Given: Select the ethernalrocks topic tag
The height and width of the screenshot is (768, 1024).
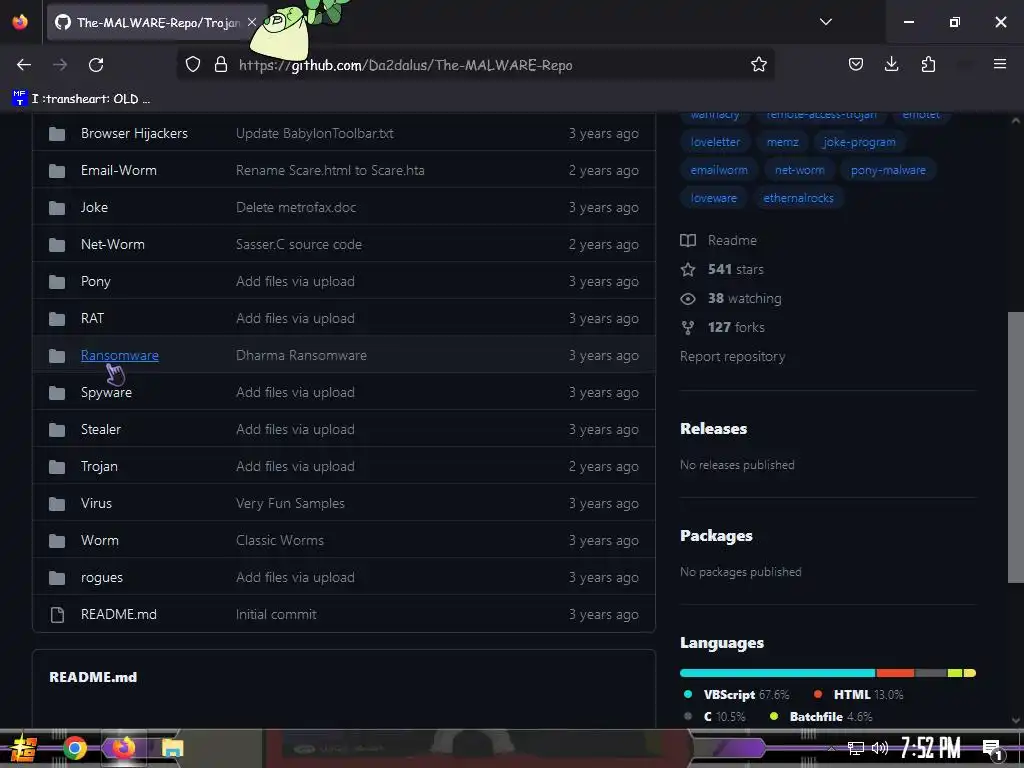Looking at the screenshot, I should pos(798,198).
